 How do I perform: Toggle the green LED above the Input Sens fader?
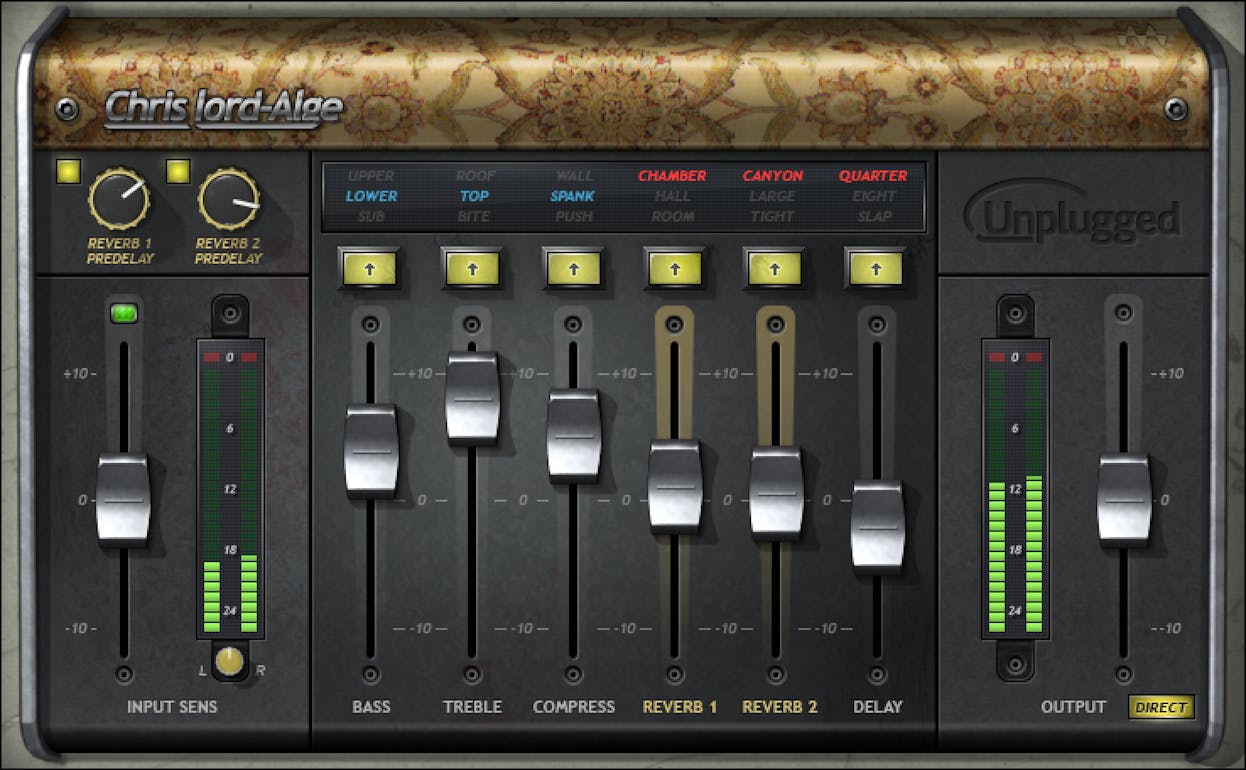[123, 313]
